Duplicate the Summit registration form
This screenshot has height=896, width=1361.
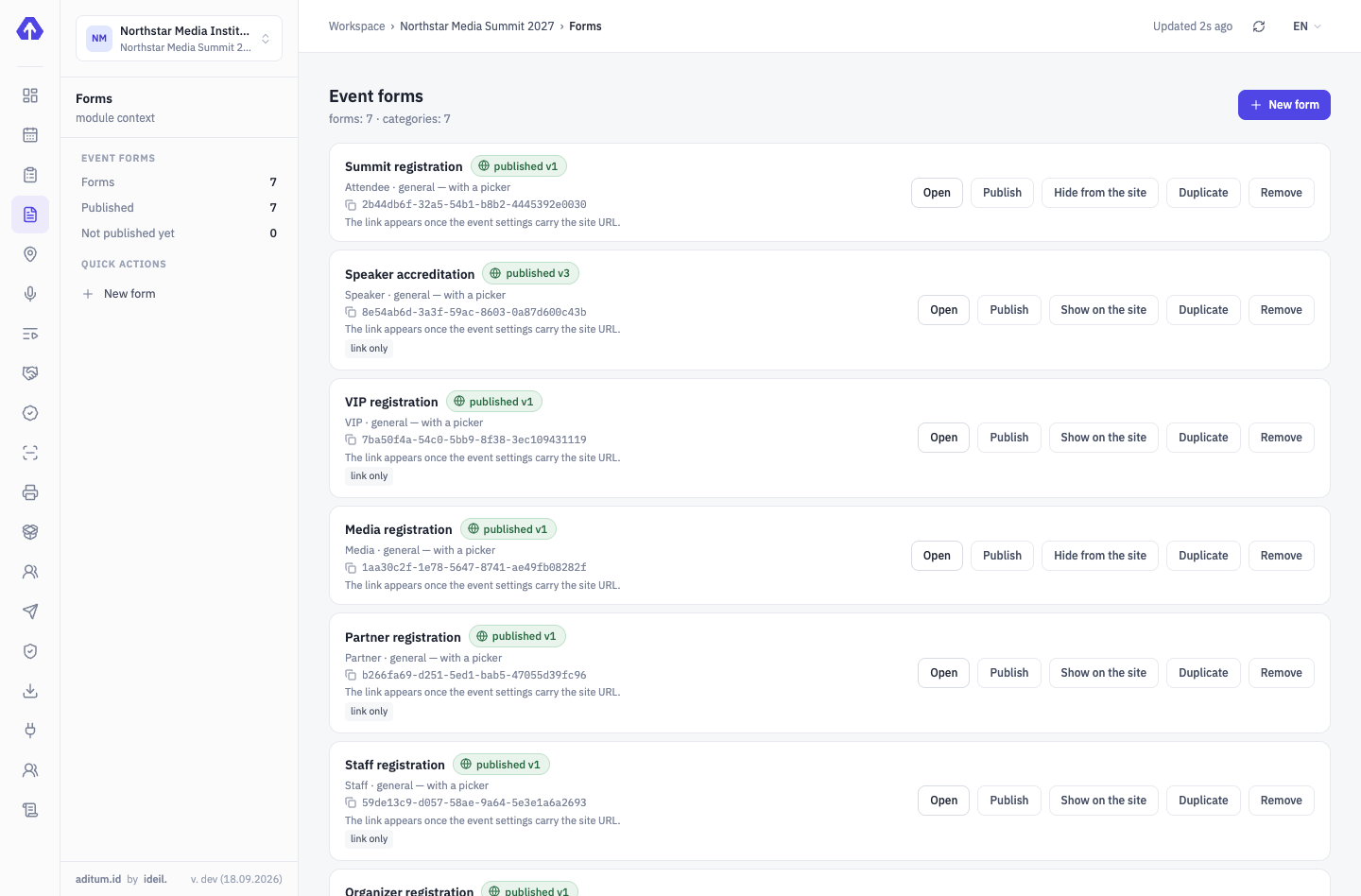(x=1203, y=193)
